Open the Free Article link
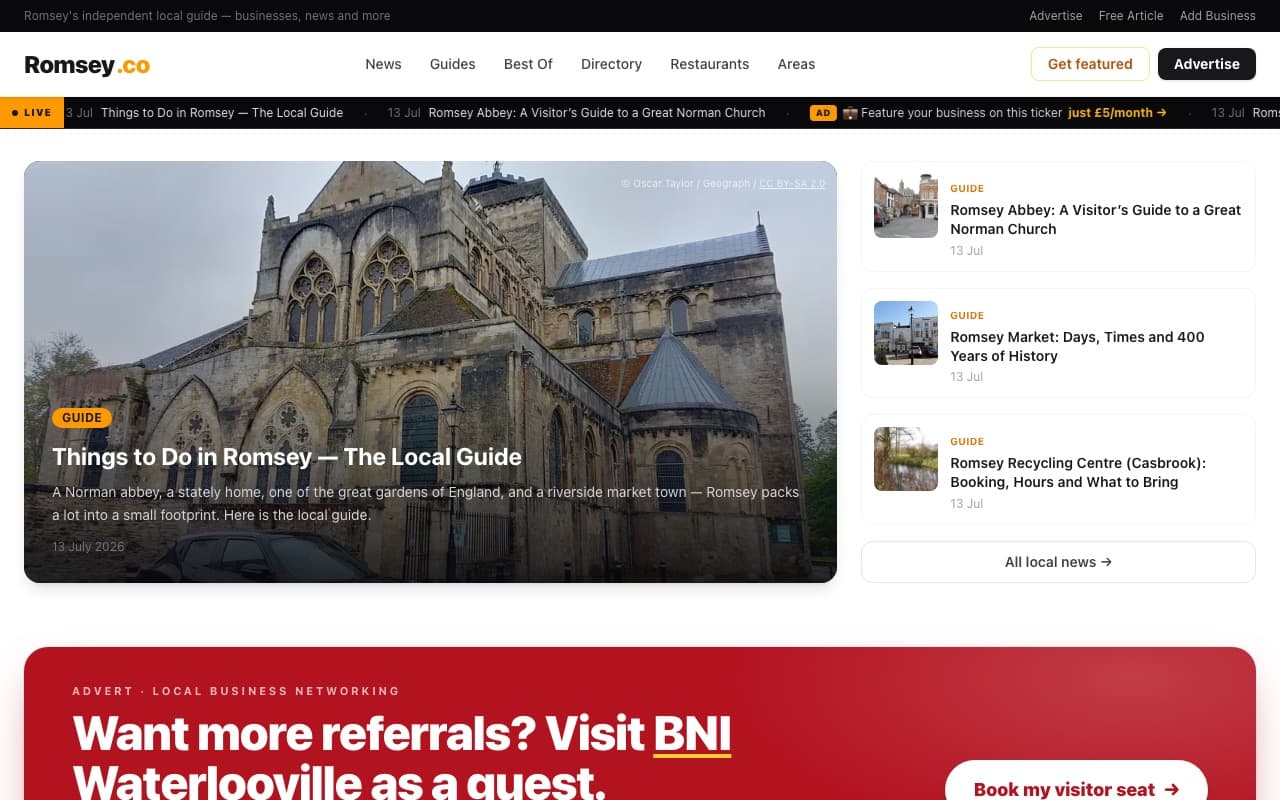The image size is (1280, 800). [x=1131, y=16]
